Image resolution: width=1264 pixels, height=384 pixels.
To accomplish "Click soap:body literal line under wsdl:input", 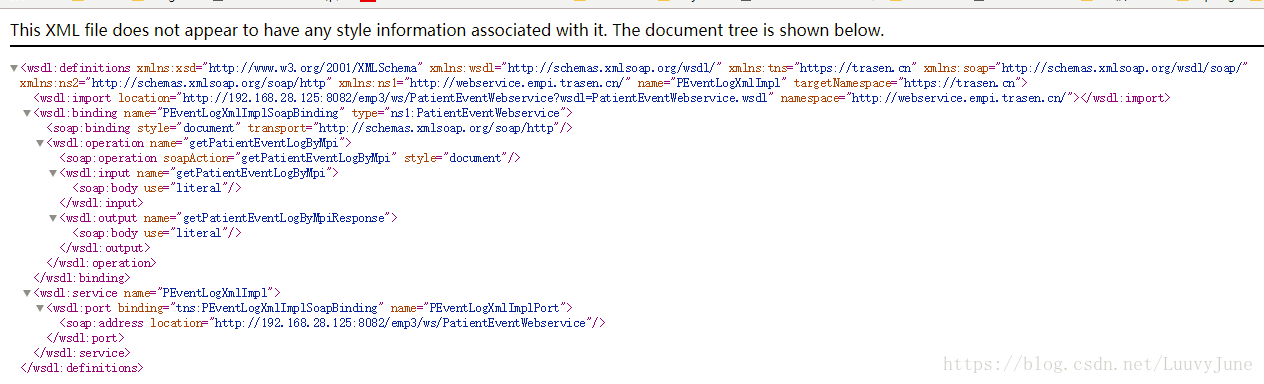I will [x=157, y=188].
